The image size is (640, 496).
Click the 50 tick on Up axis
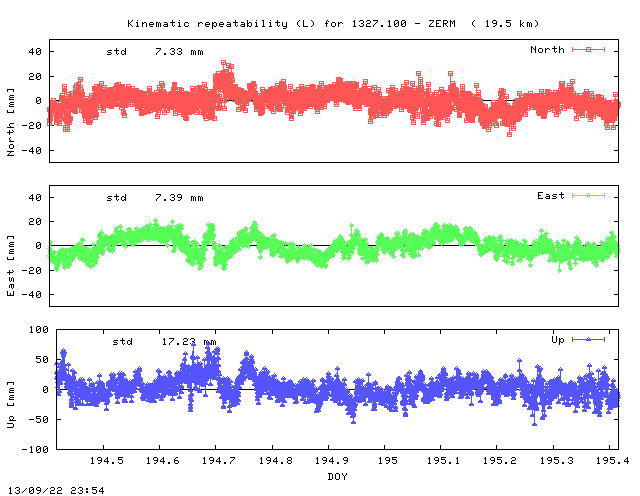pos(42,360)
